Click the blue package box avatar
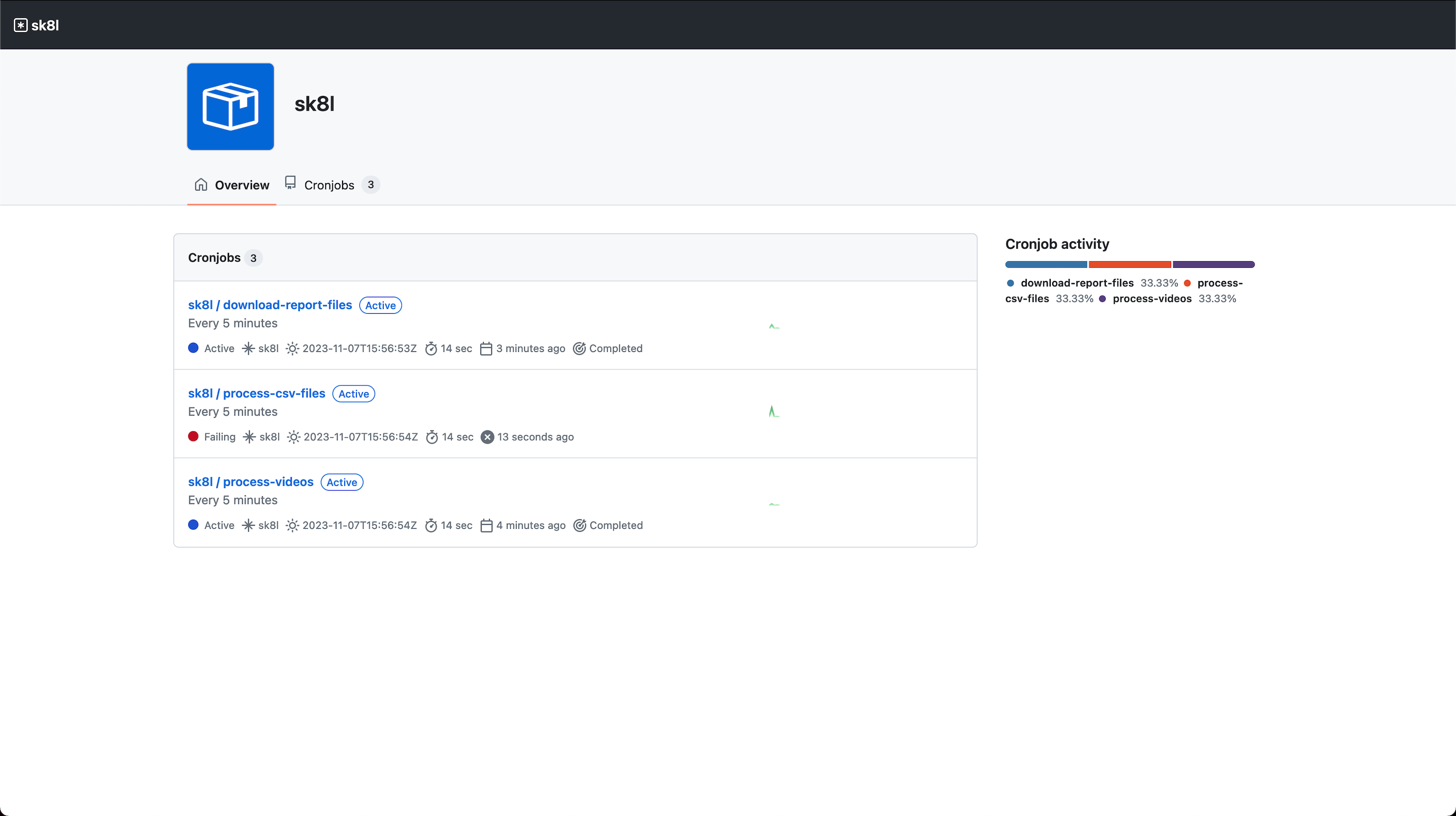The height and width of the screenshot is (816, 1456). pos(230,106)
